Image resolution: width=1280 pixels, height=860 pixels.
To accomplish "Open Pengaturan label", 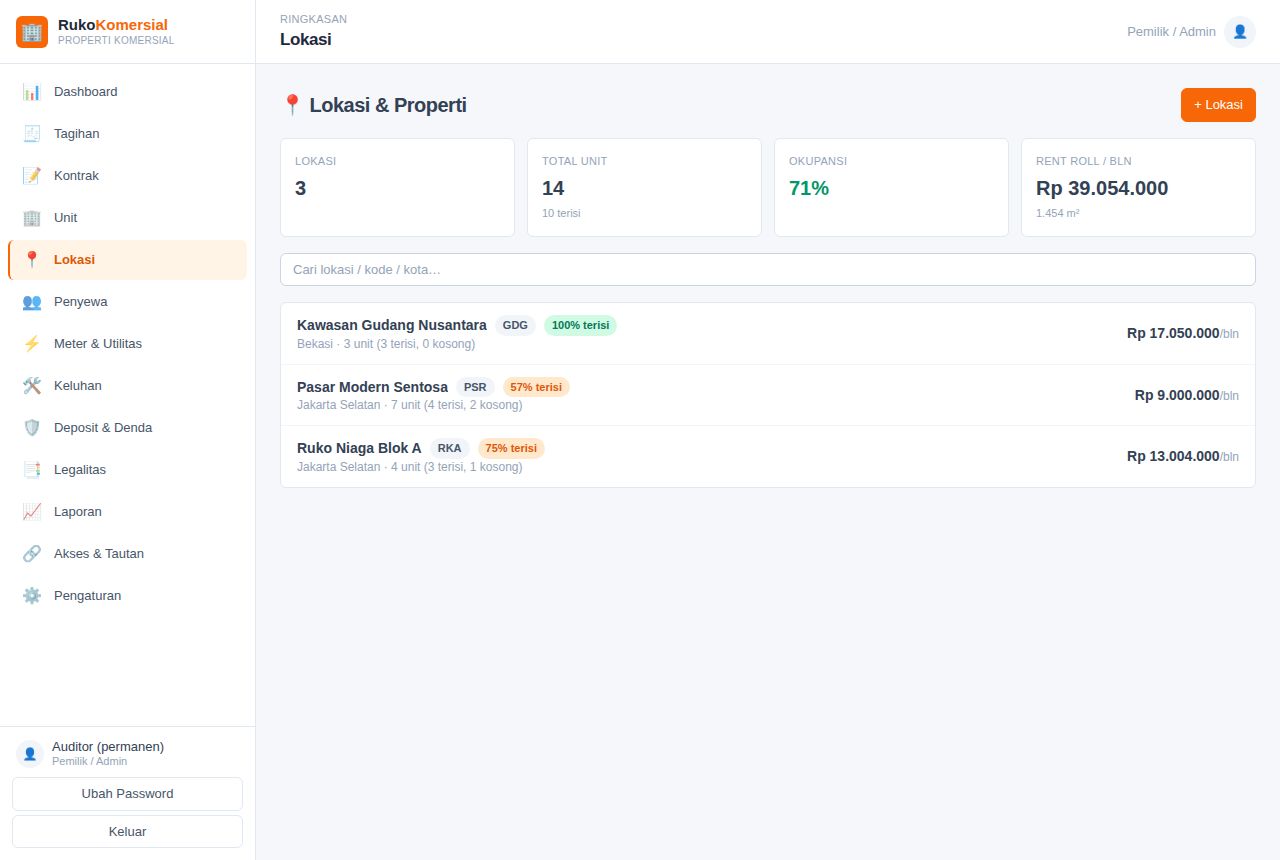I will click(x=88, y=596).
